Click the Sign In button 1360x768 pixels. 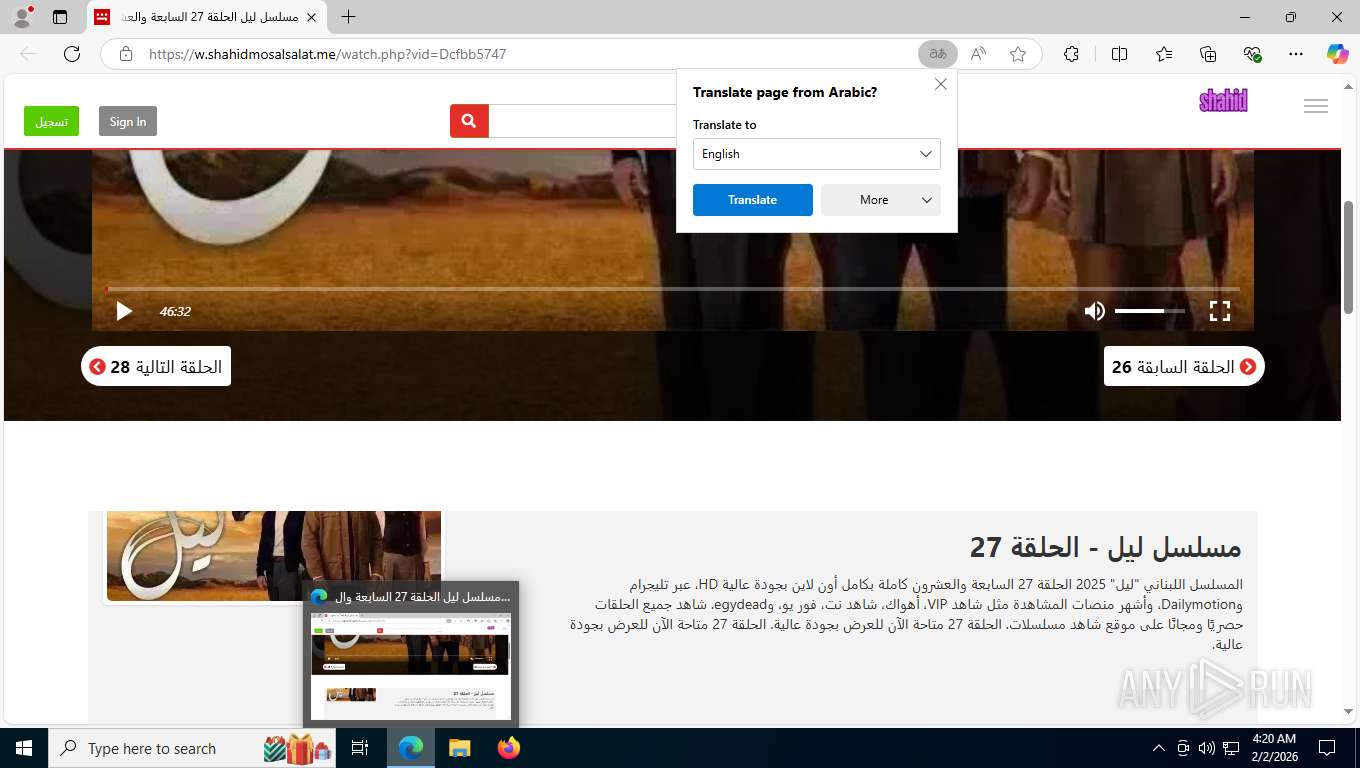pyautogui.click(x=128, y=121)
